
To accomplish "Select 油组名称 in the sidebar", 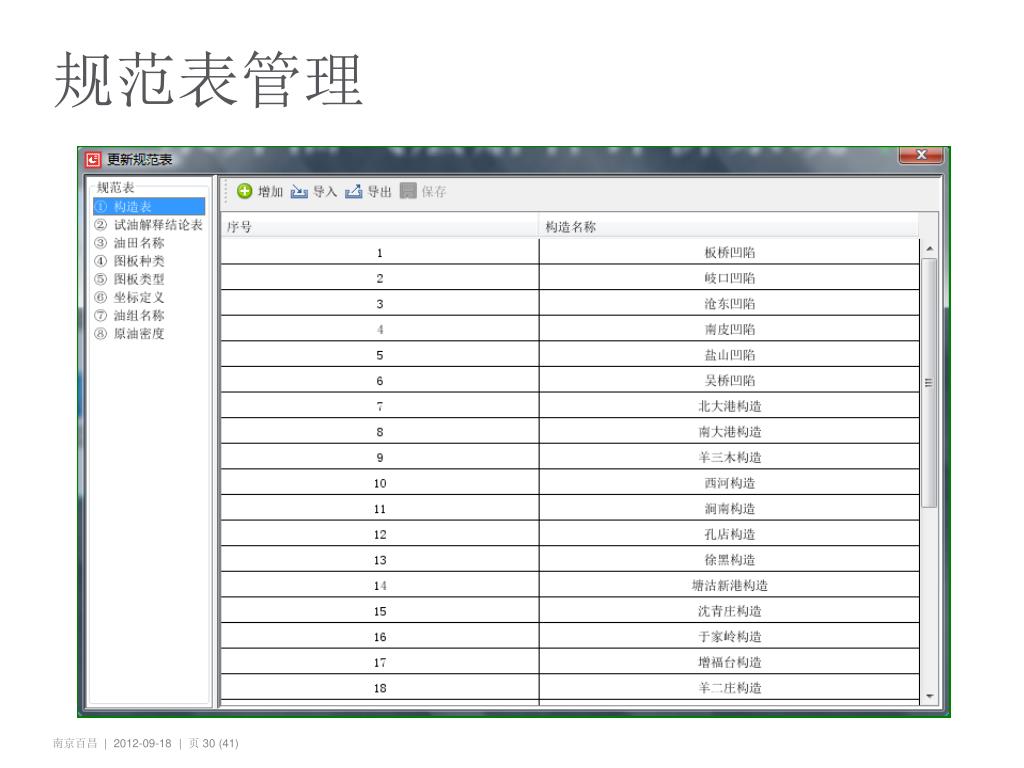I will coord(130,315).
